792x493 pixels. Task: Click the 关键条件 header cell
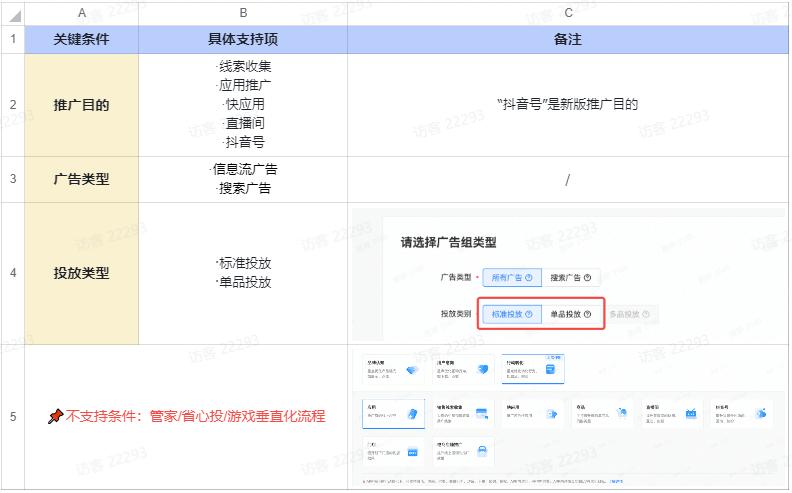coord(81,39)
